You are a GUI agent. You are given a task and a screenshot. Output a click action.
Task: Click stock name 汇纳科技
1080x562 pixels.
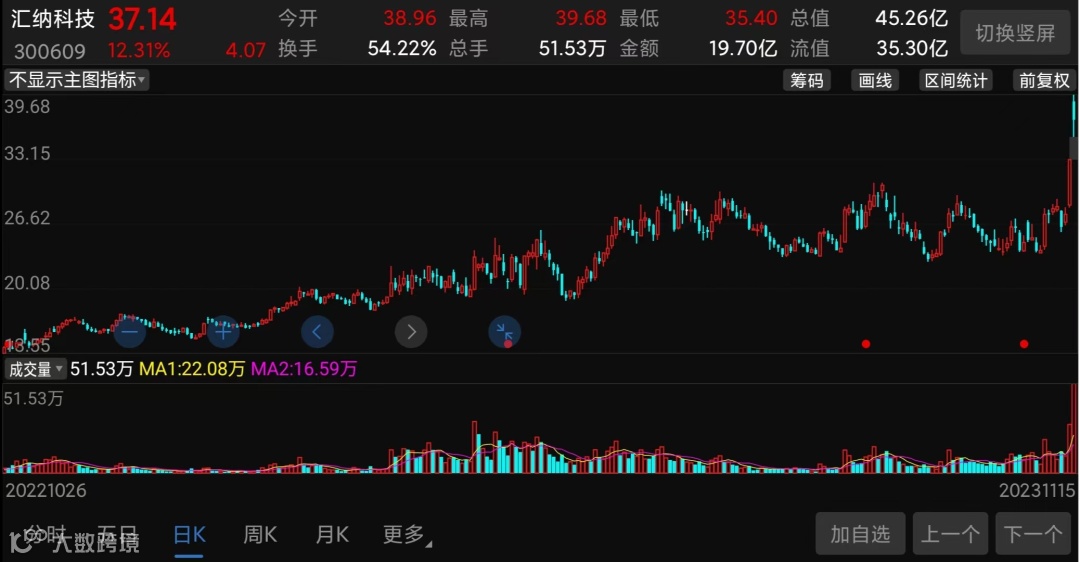click(53, 19)
